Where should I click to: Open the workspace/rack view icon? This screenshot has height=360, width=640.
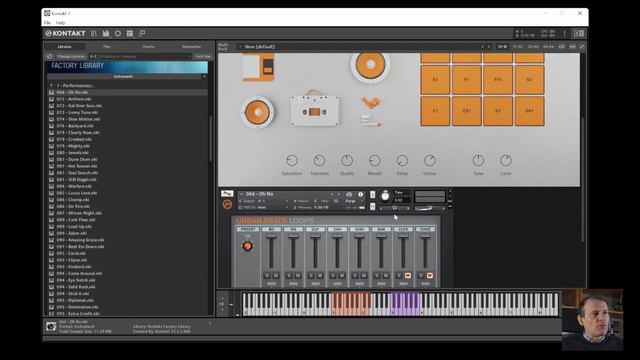[130, 33]
